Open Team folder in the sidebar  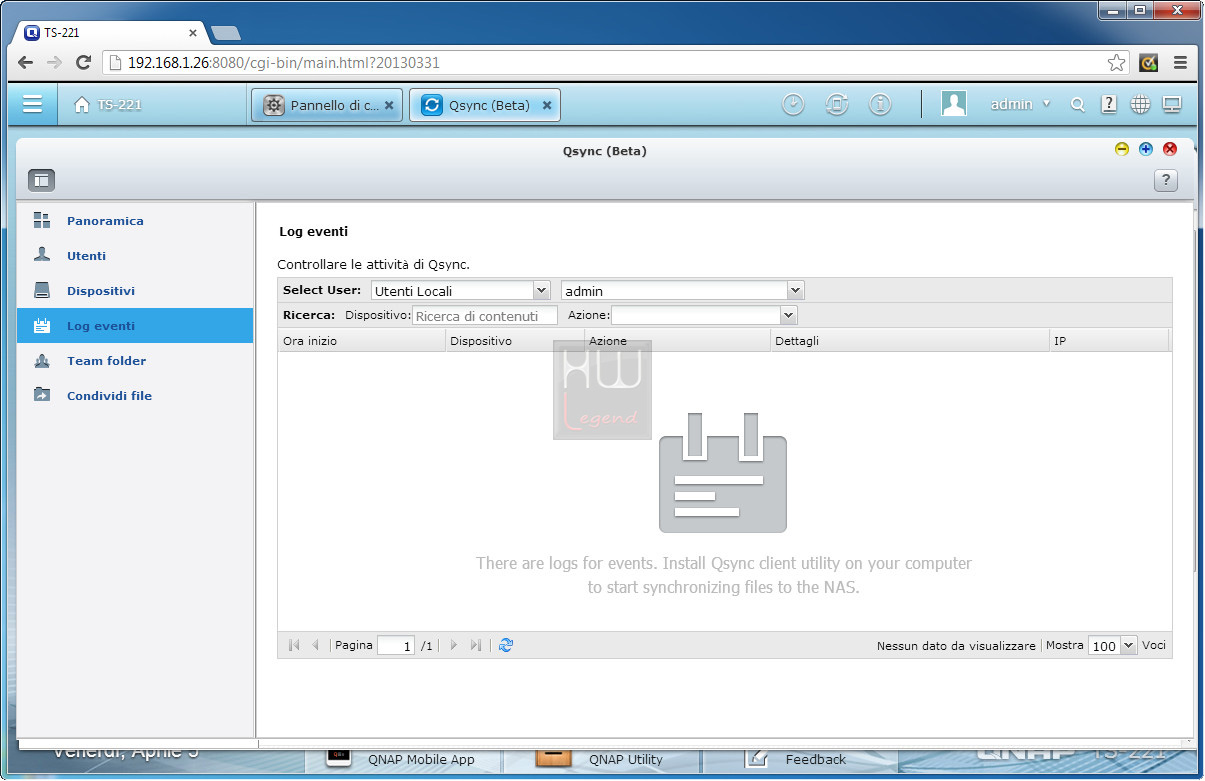tap(135, 361)
